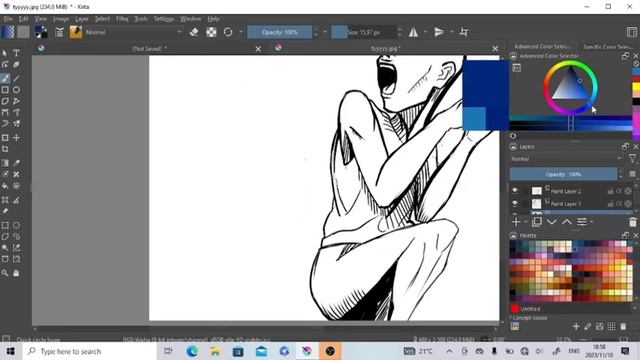Open the brush editor settings icon
Screen dimensions: 640x360
(59, 32)
